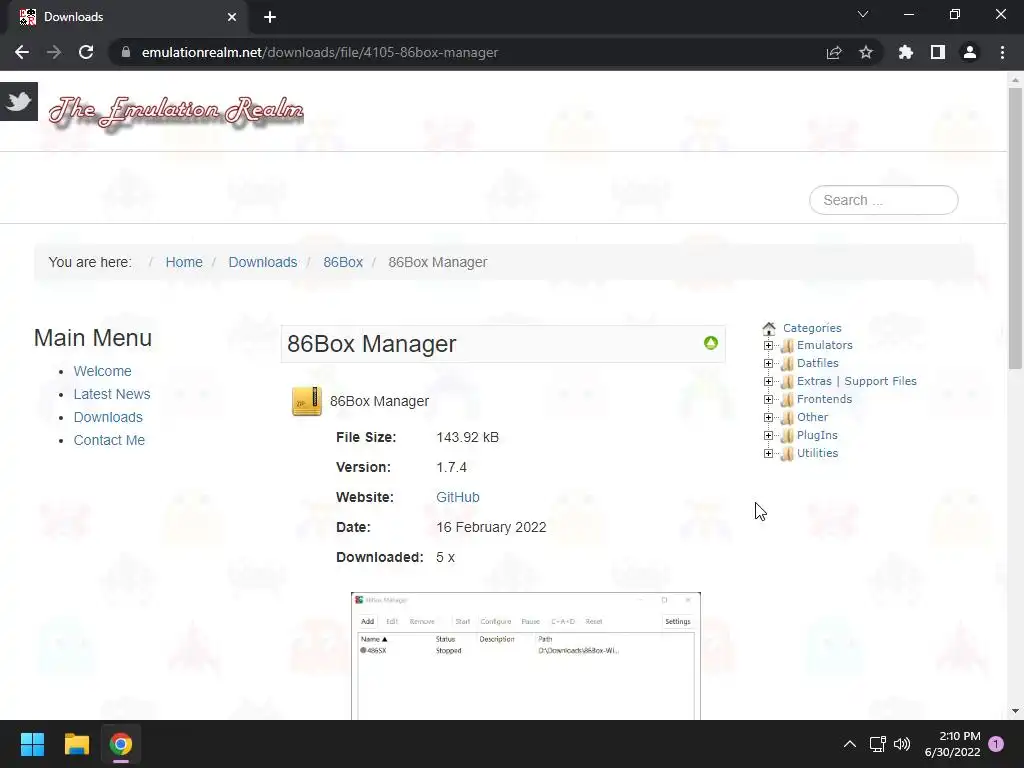Expand the Extras | Support Files category

(769, 381)
